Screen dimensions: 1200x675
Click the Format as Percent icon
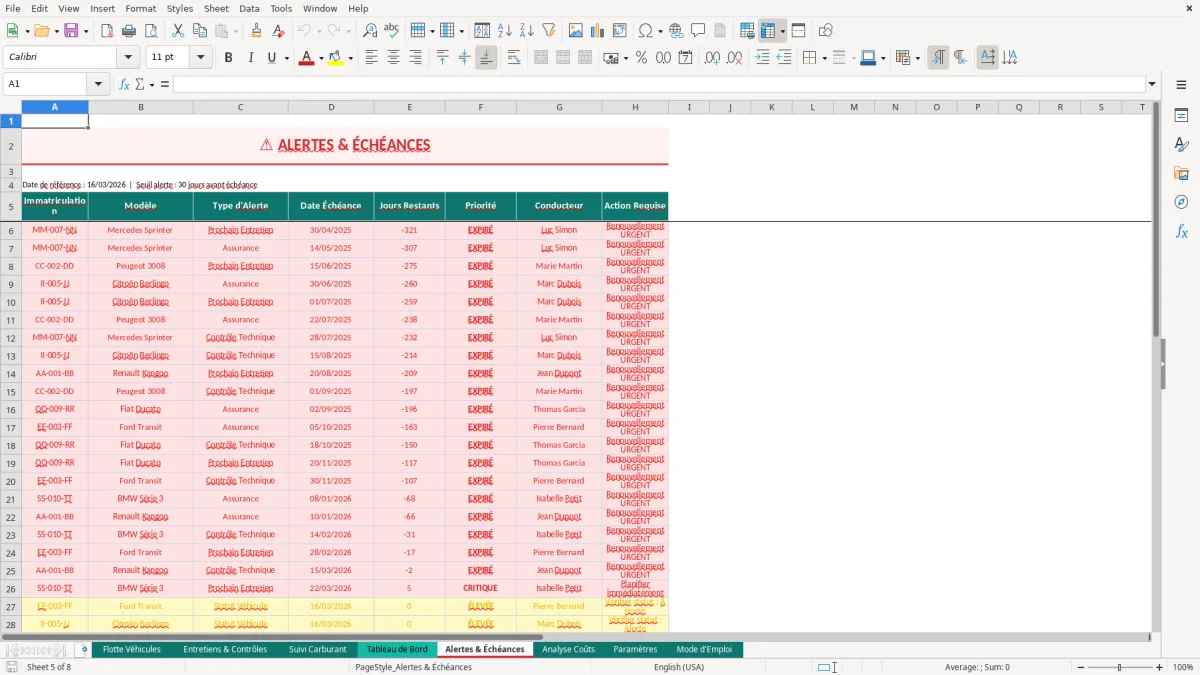(641, 58)
